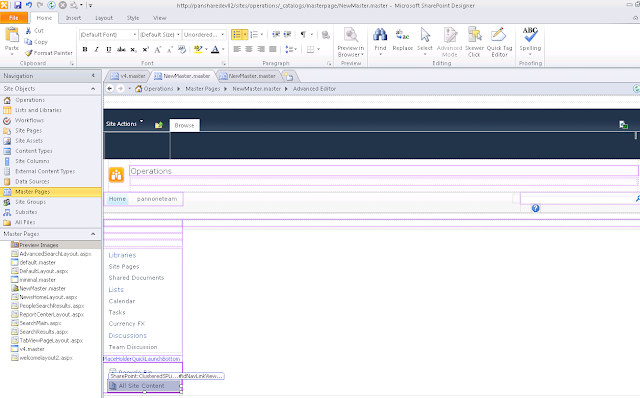This screenshot has width=640, height=398.
Task: Click the Back navigation arrow
Action: click(109, 89)
